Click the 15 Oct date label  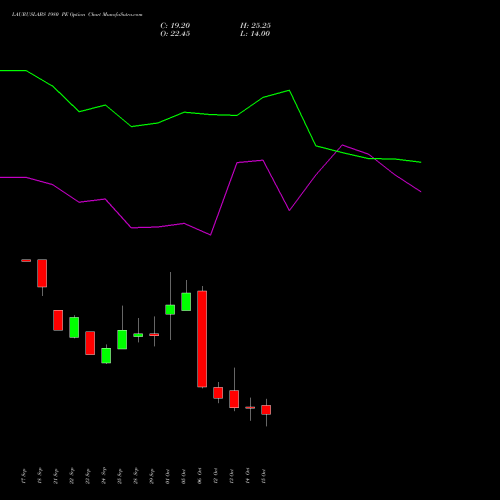coord(264,476)
